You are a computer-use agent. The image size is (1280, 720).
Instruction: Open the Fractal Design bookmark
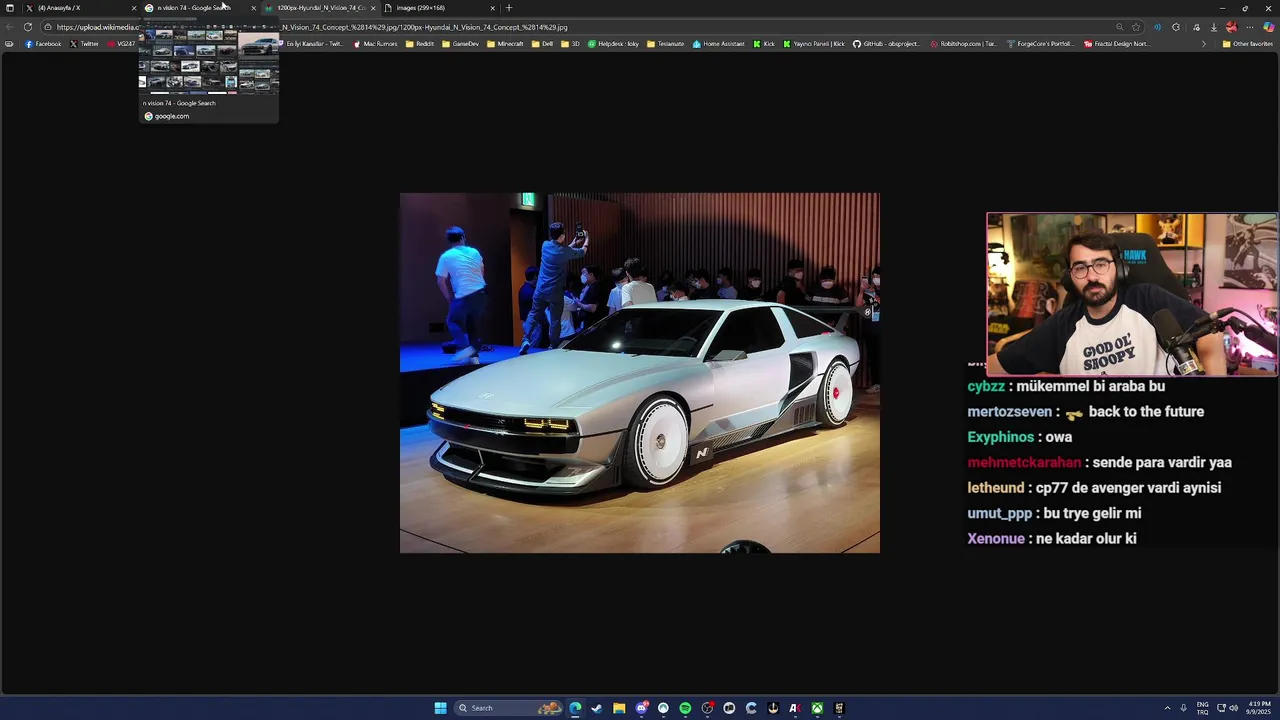point(1116,44)
